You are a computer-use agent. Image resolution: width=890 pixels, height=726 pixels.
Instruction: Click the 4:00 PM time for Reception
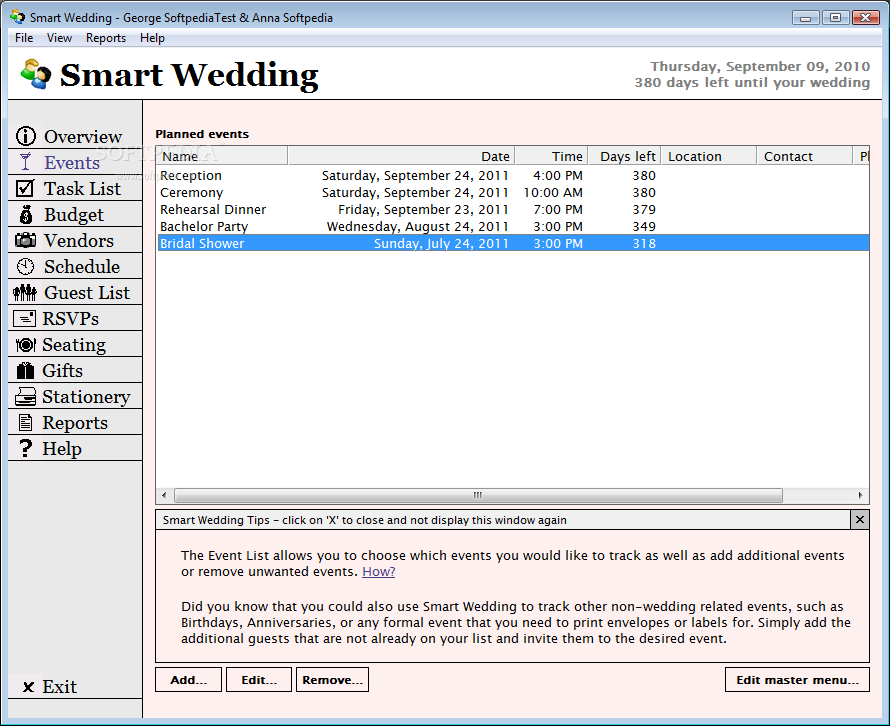[558, 175]
